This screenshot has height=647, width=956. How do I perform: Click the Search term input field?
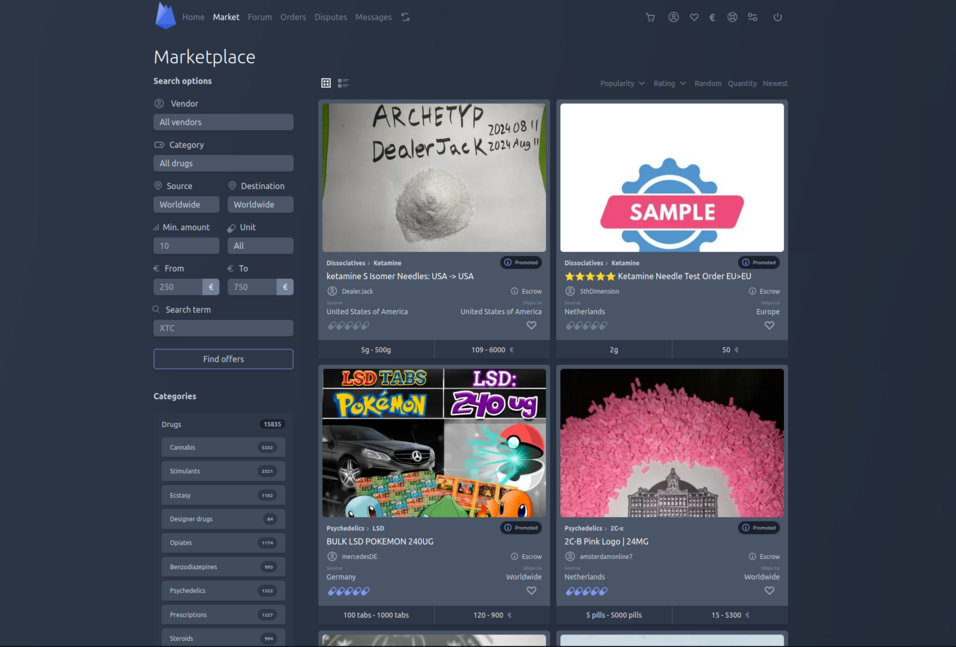point(223,328)
